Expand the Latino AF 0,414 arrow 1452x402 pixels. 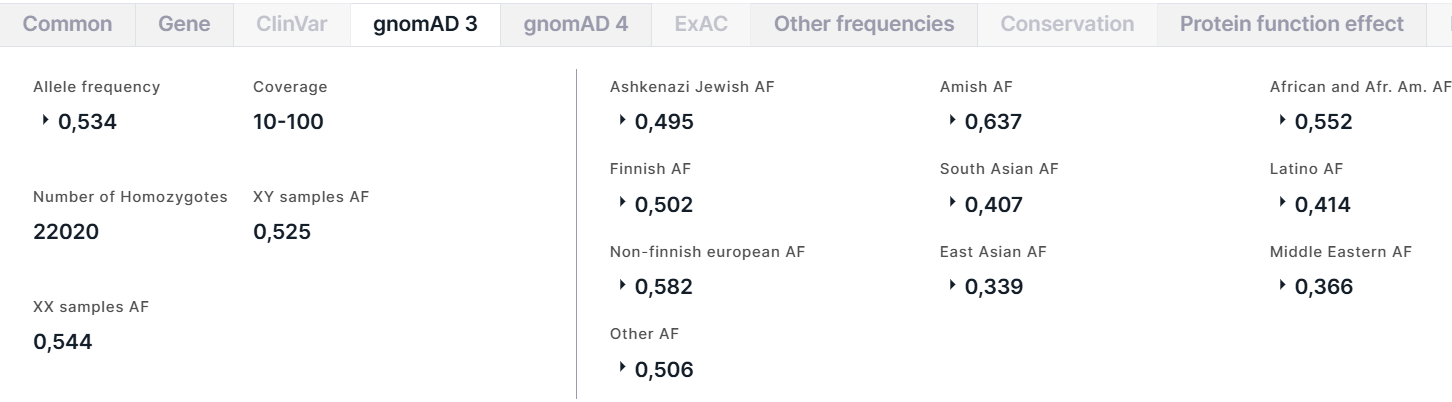(1282, 204)
